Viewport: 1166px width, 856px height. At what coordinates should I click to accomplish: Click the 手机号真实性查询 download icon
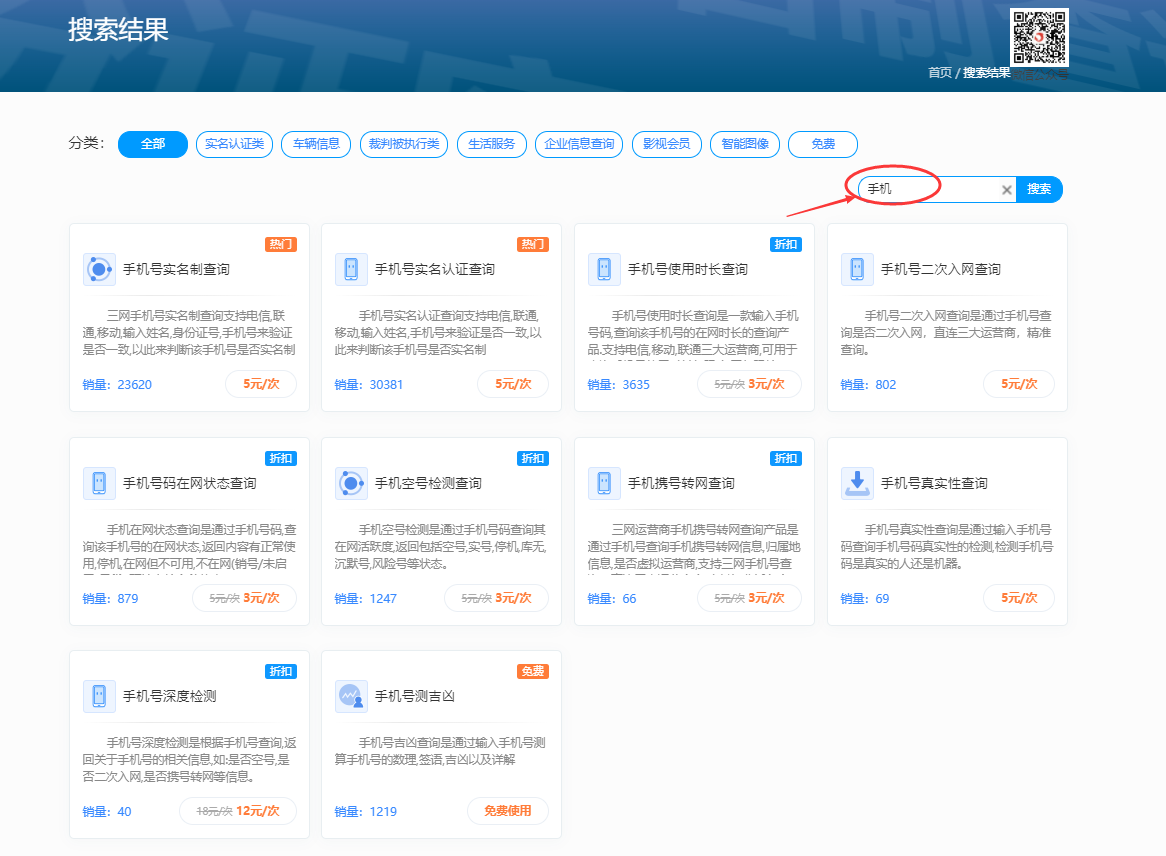pyautogui.click(x=857, y=483)
